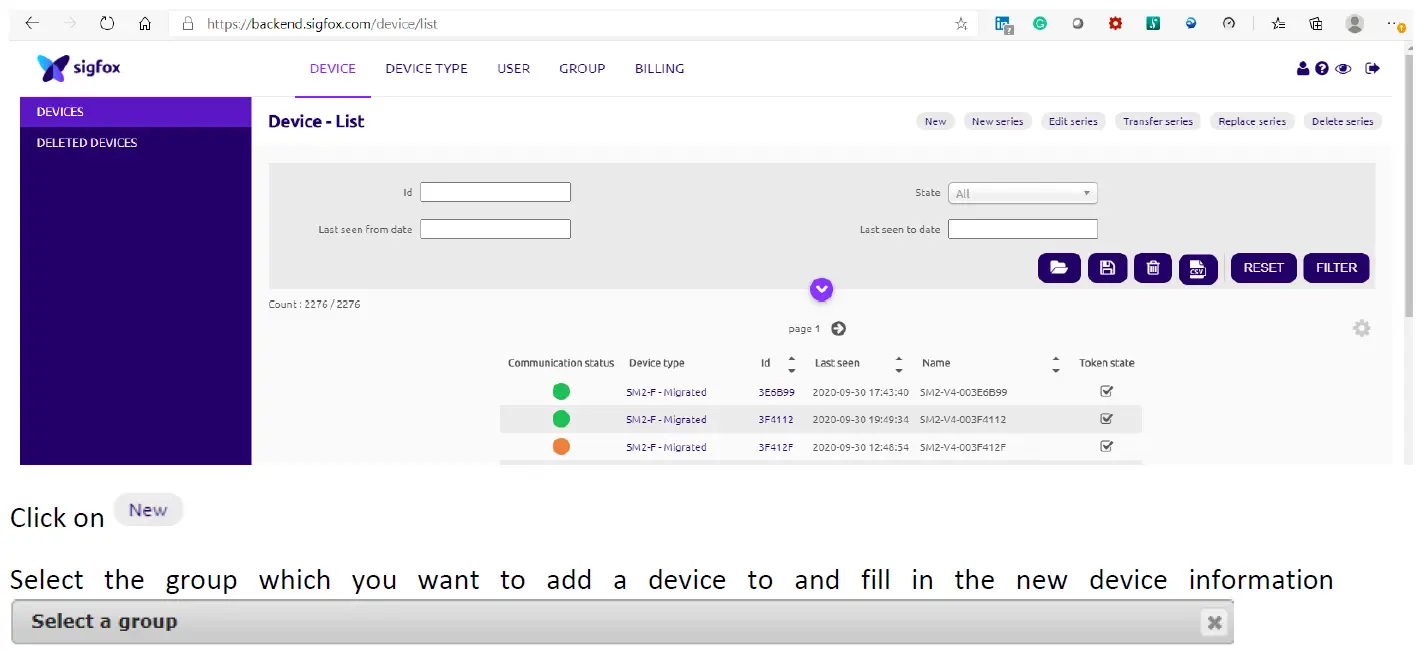Image resolution: width=1428 pixels, height=652 pixels.
Task: Log out using the exit icon
Action: point(1372,68)
